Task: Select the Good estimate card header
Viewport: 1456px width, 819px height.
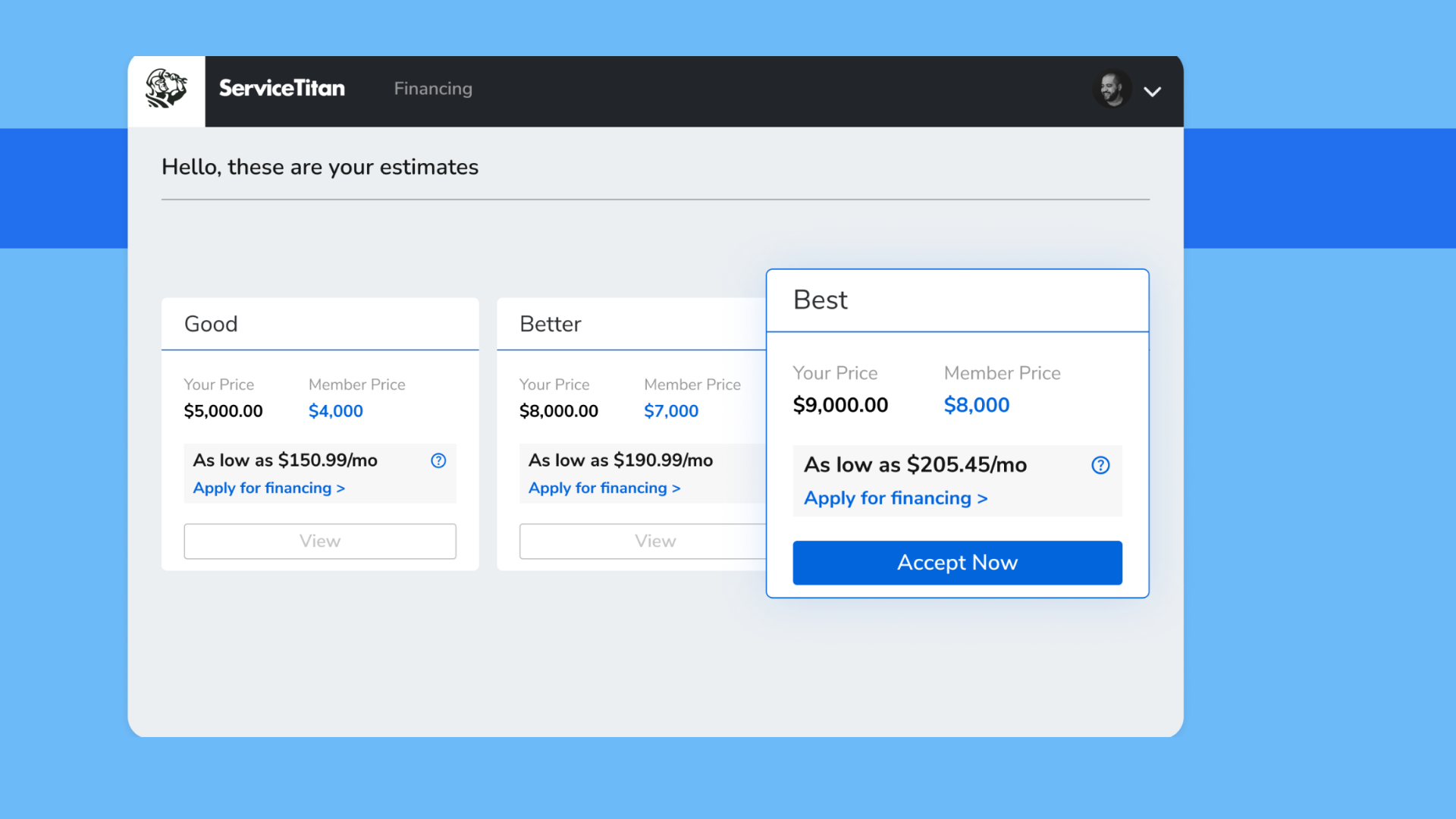Action: [x=211, y=324]
